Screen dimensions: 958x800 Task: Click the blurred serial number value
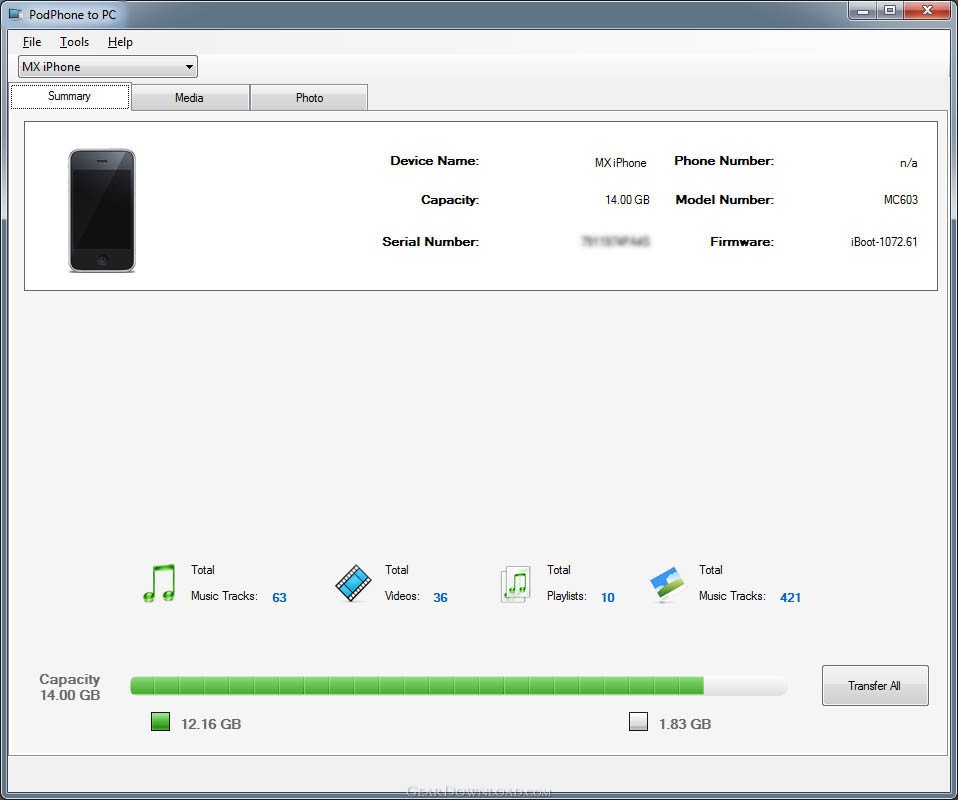pos(615,241)
